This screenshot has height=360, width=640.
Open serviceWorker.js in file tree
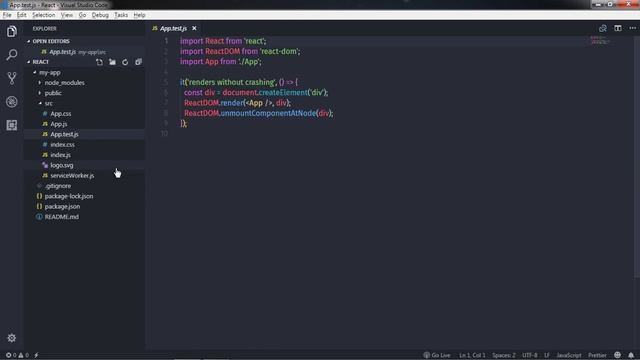point(72,176)
